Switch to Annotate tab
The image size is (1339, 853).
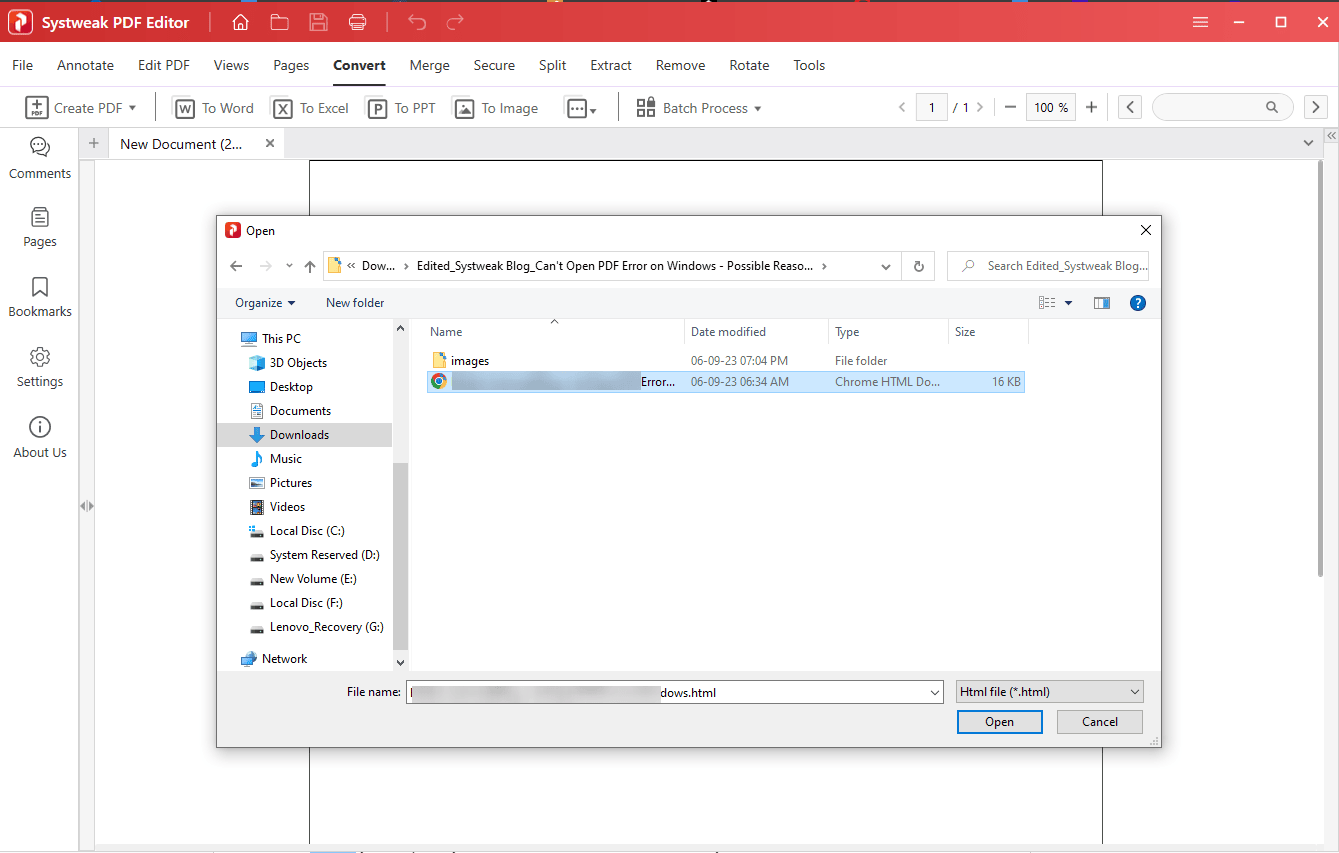tap(85, 65)
